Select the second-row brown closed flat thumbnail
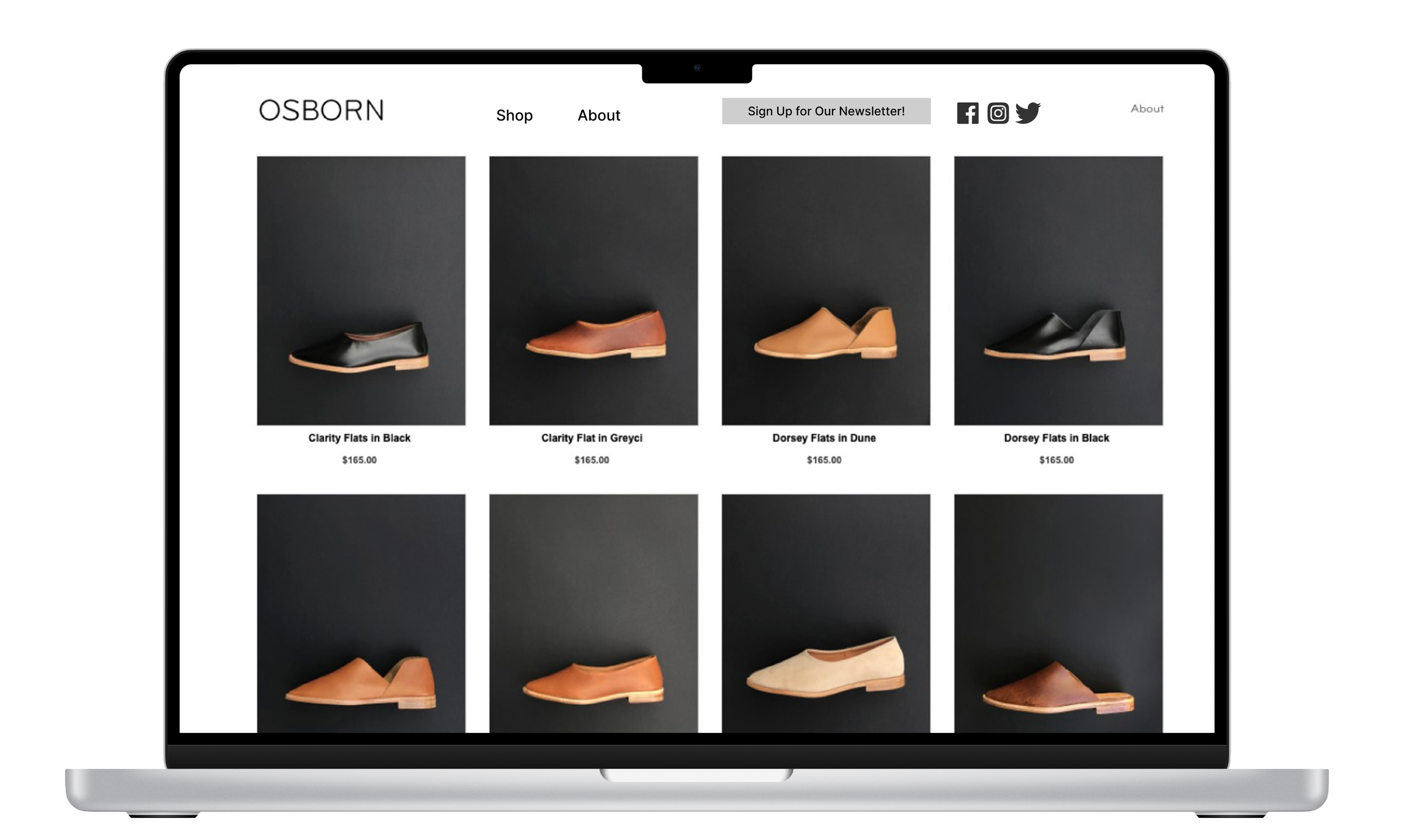This screenshot has height=840, width=1411. pos(593,614)
